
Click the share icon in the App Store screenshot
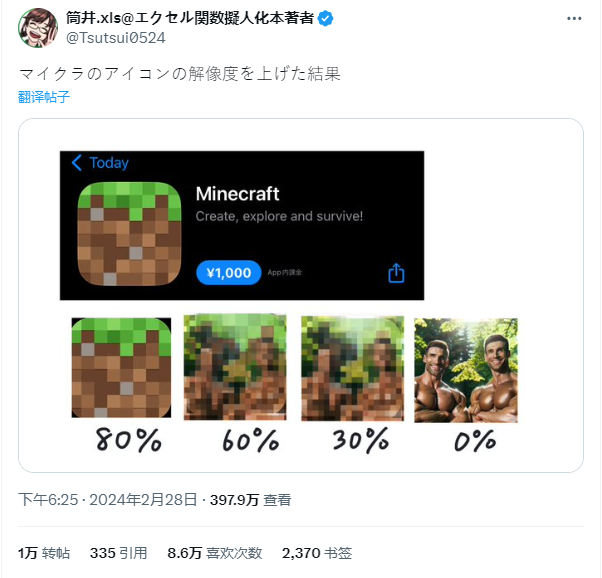pos(396,273)
